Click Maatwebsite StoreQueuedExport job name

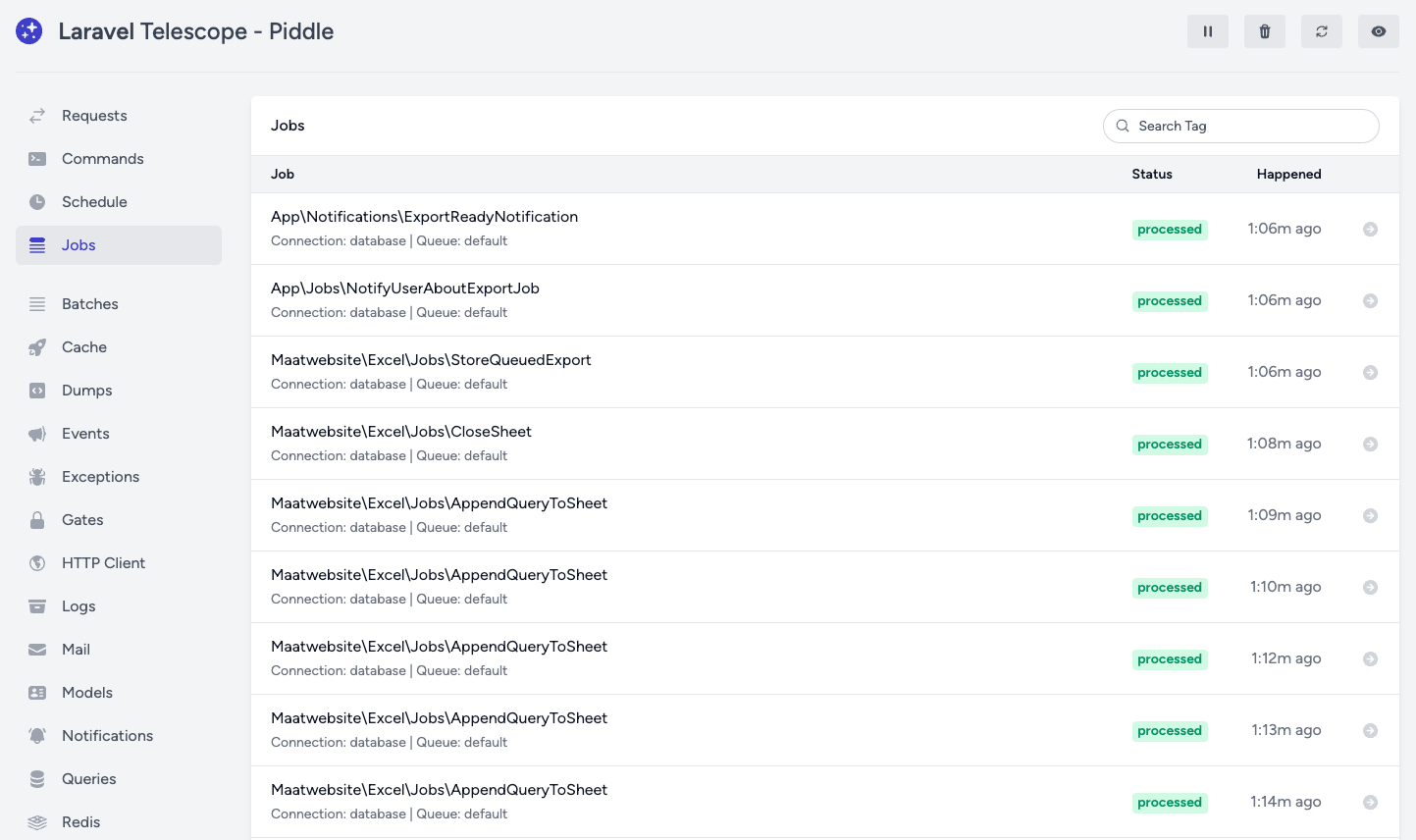[x=431, y=360]
